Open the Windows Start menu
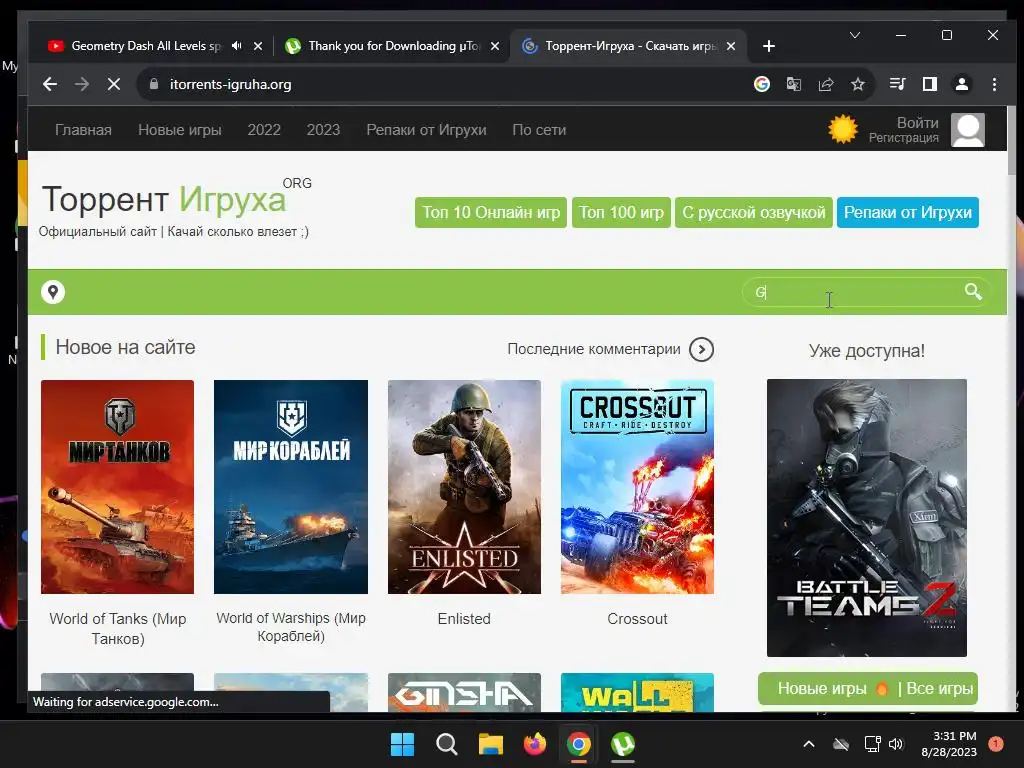Image resolution: width=1024 pixels, height=768 pixels. click(402, 744)
